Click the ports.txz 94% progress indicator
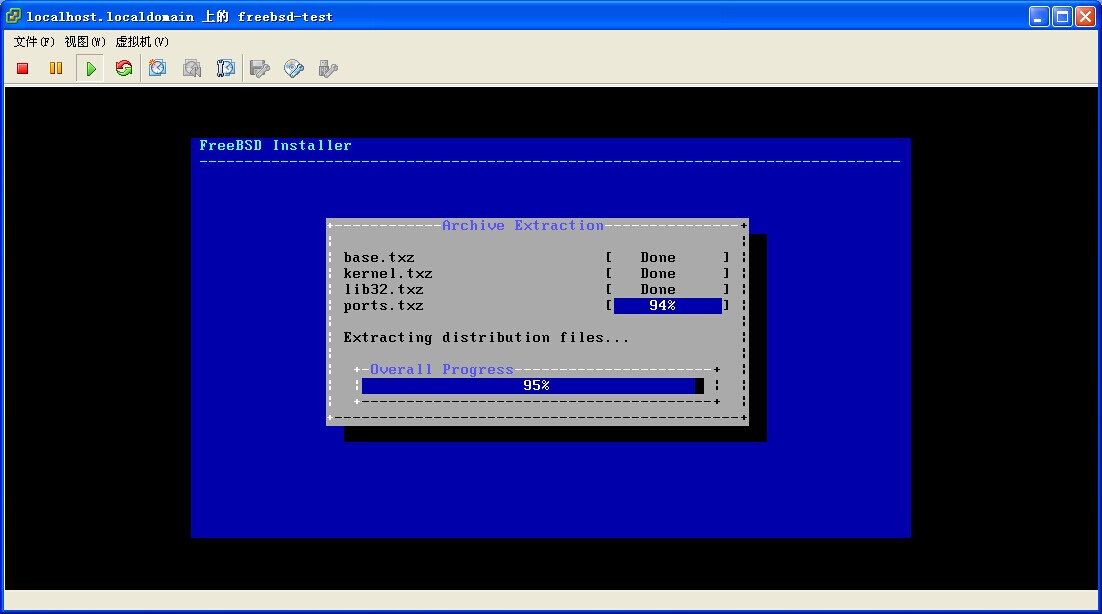The width and height of the screenshot is (1102, 614). (667, 306)
